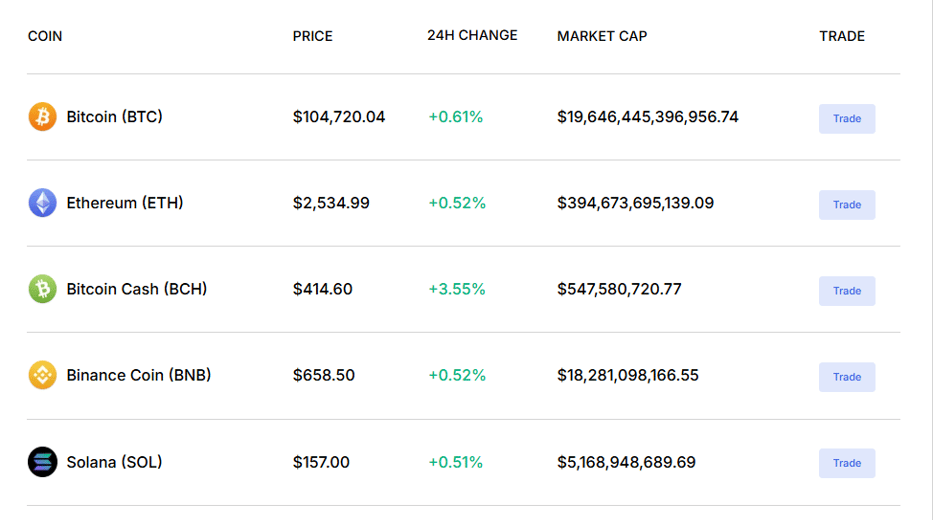Click the orange Bitcoin coin icon

[42, 117]
